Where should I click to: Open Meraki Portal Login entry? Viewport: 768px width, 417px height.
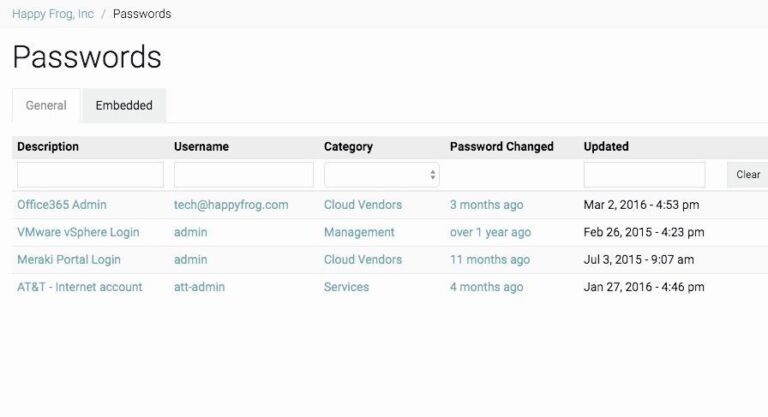coord(69,260)
